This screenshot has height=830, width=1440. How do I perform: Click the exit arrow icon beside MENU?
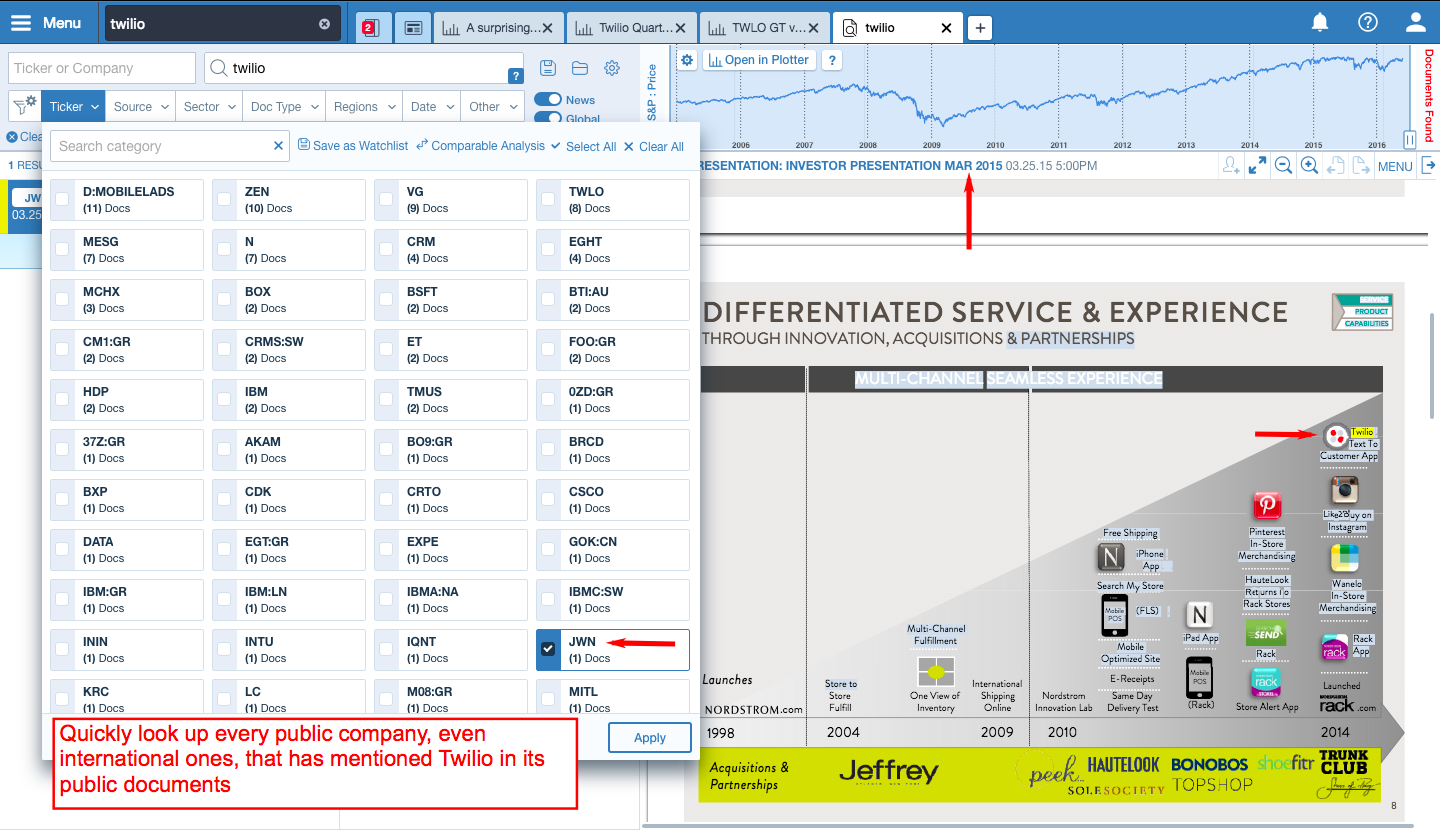[1428, 165]
